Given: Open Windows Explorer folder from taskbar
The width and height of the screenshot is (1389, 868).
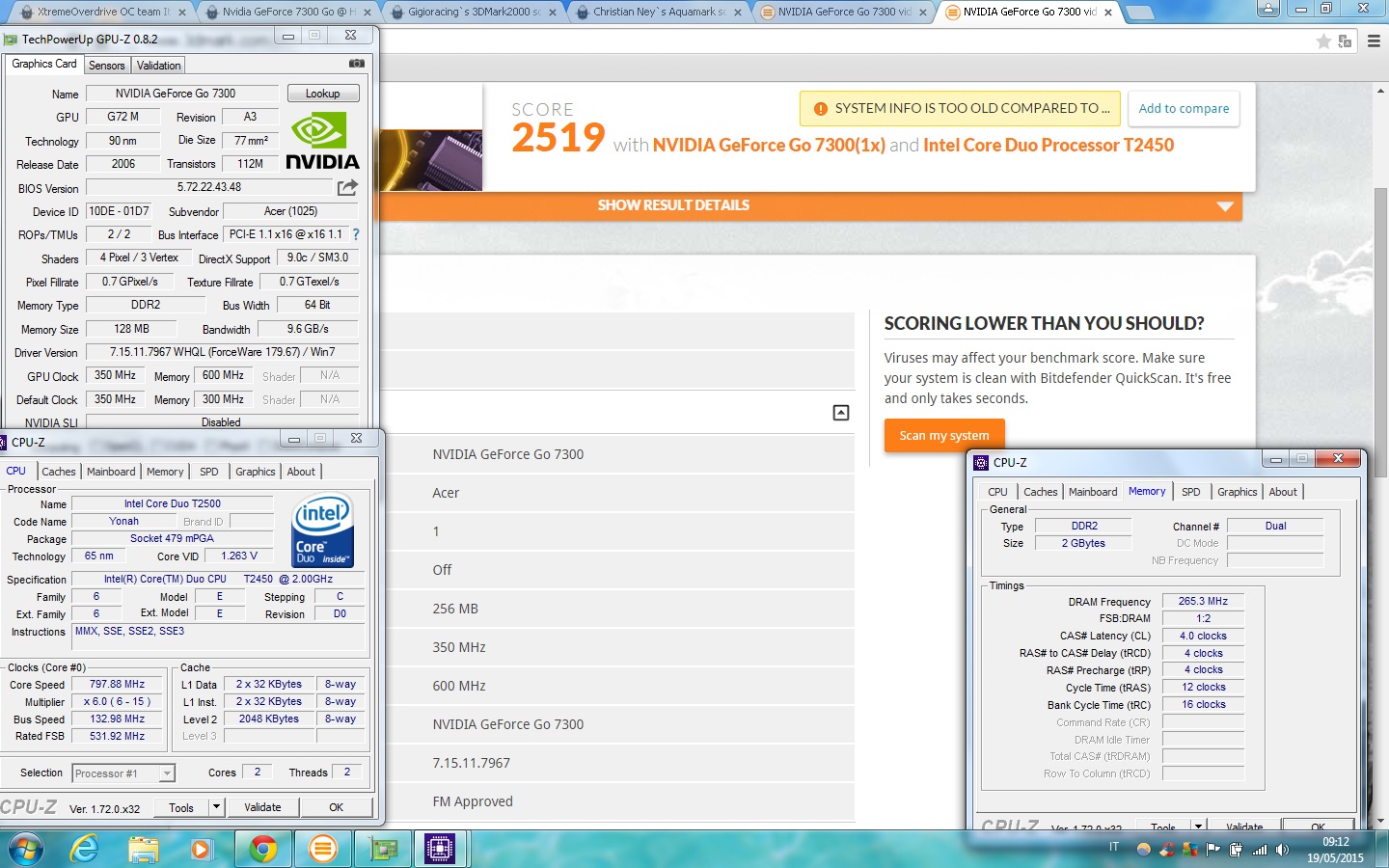Looking at the screenshot, I should pyautogui.click(x=144, y=850).
